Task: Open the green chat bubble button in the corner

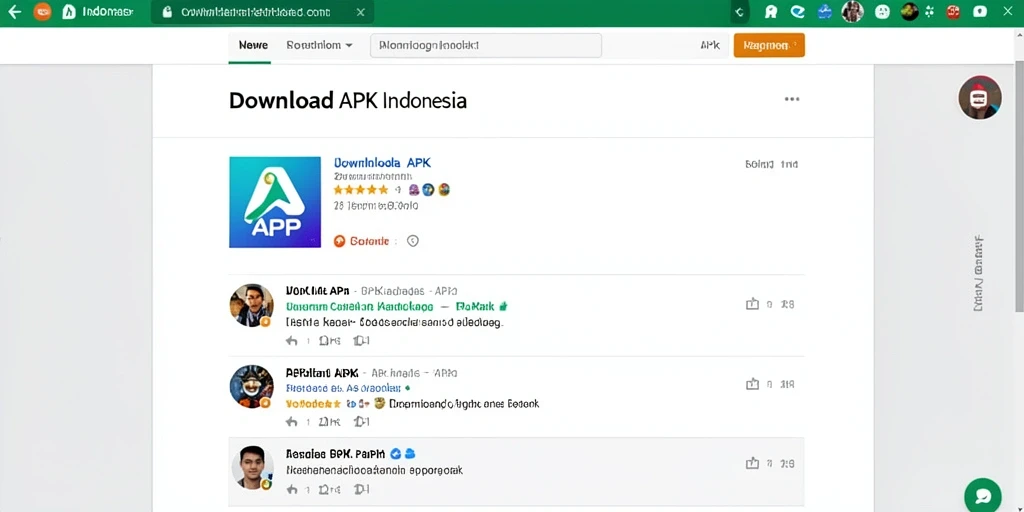Action: tap(983, 496)
